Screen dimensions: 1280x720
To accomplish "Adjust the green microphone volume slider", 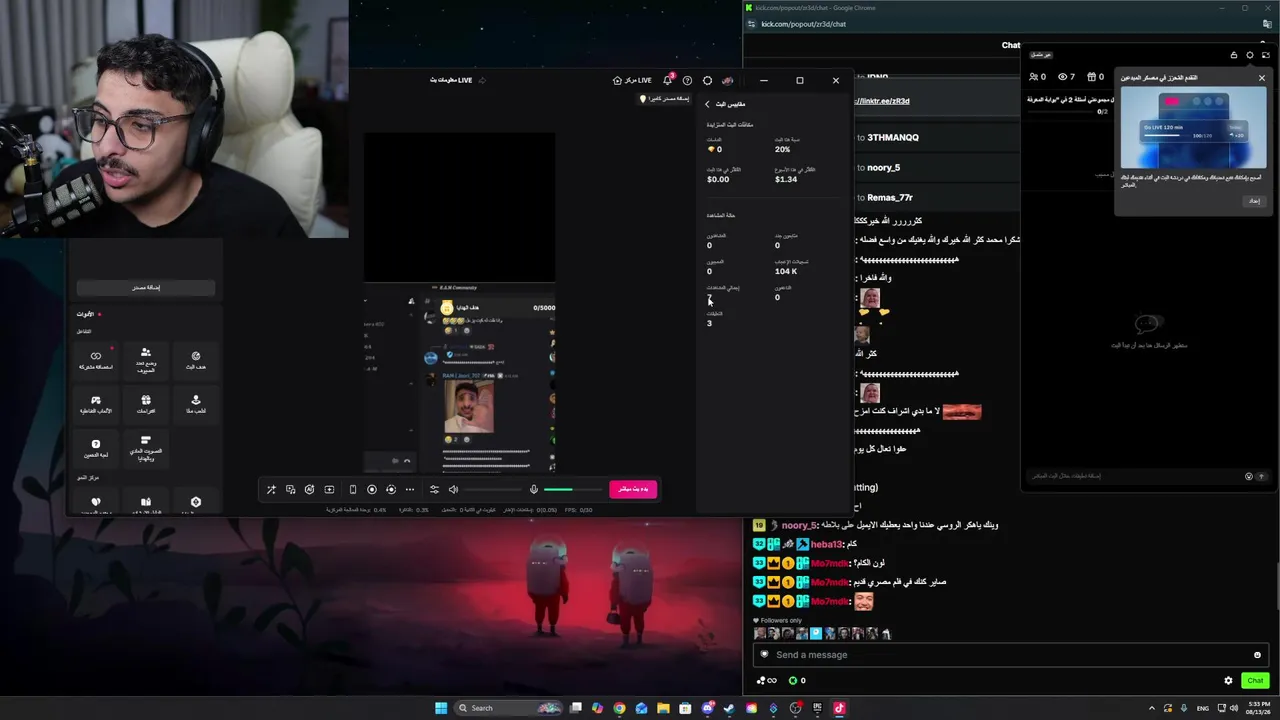I will click(x=571, y=489).
